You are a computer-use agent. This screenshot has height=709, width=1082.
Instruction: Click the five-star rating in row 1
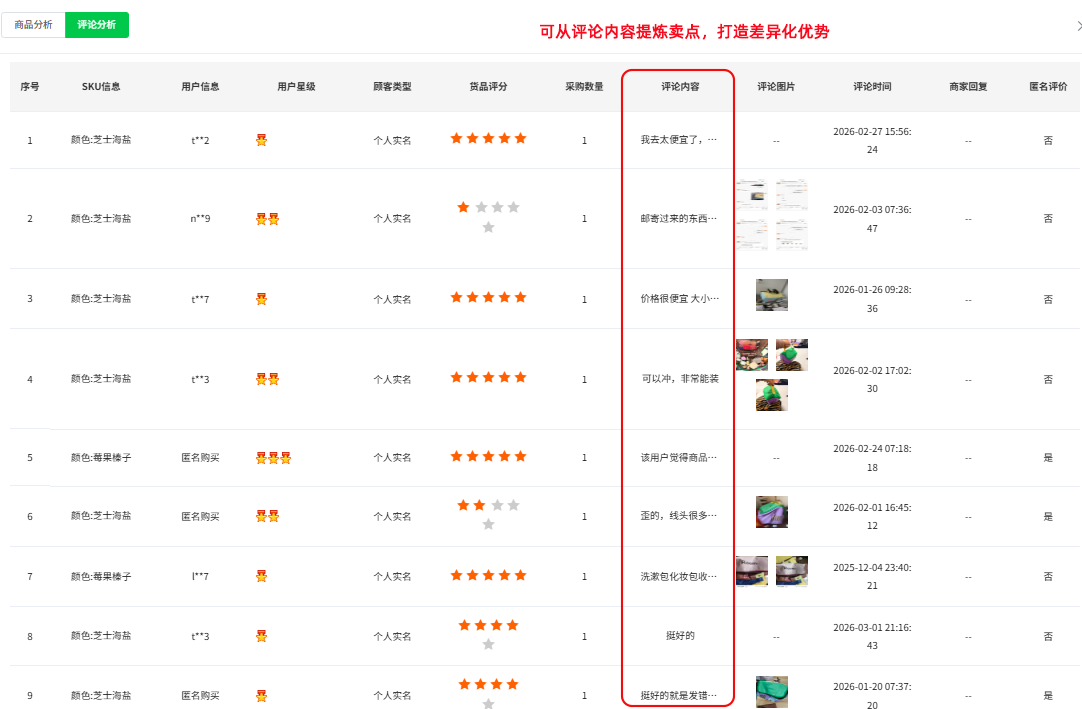488,138
